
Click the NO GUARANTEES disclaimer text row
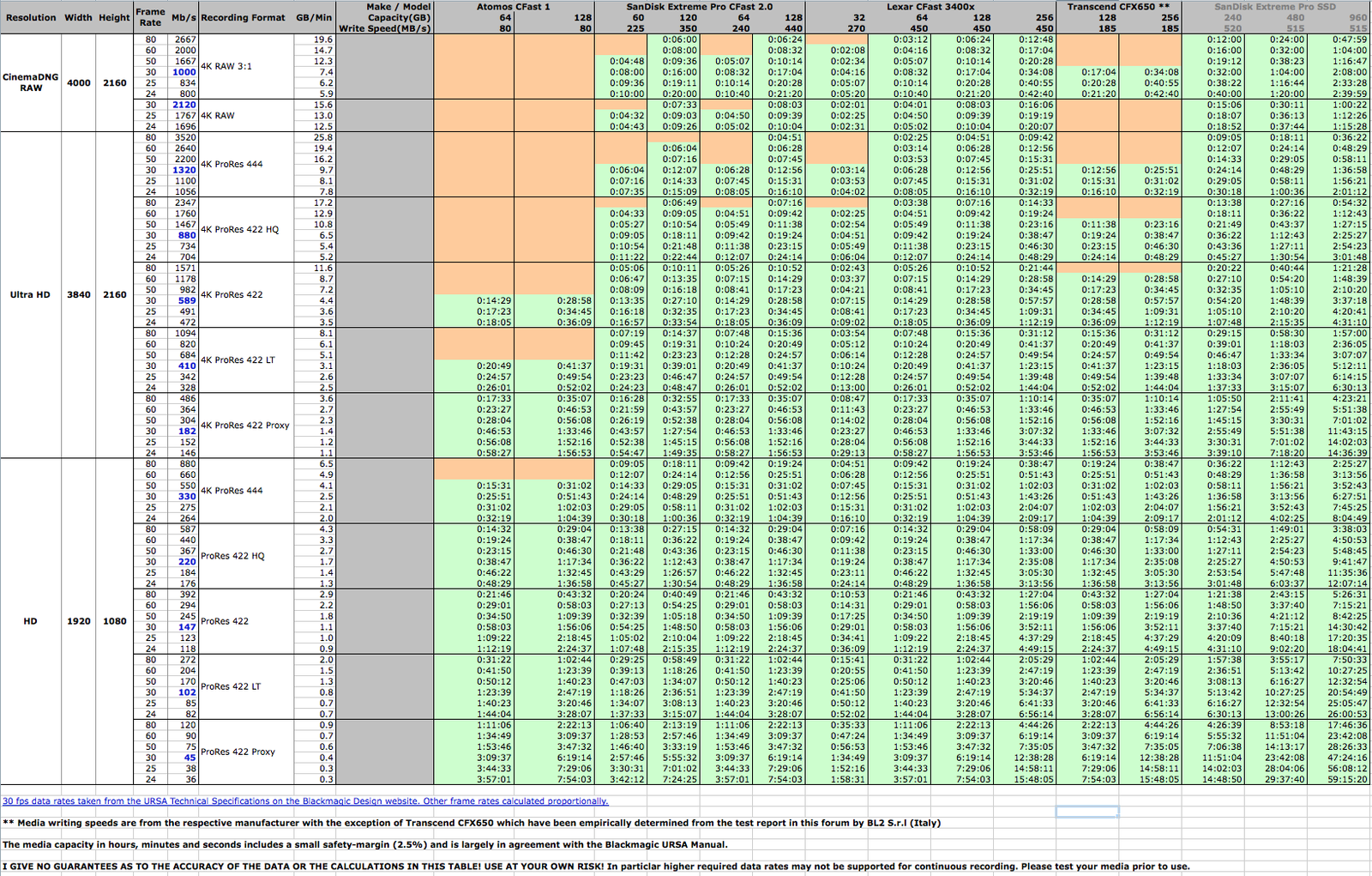[596, 867]
